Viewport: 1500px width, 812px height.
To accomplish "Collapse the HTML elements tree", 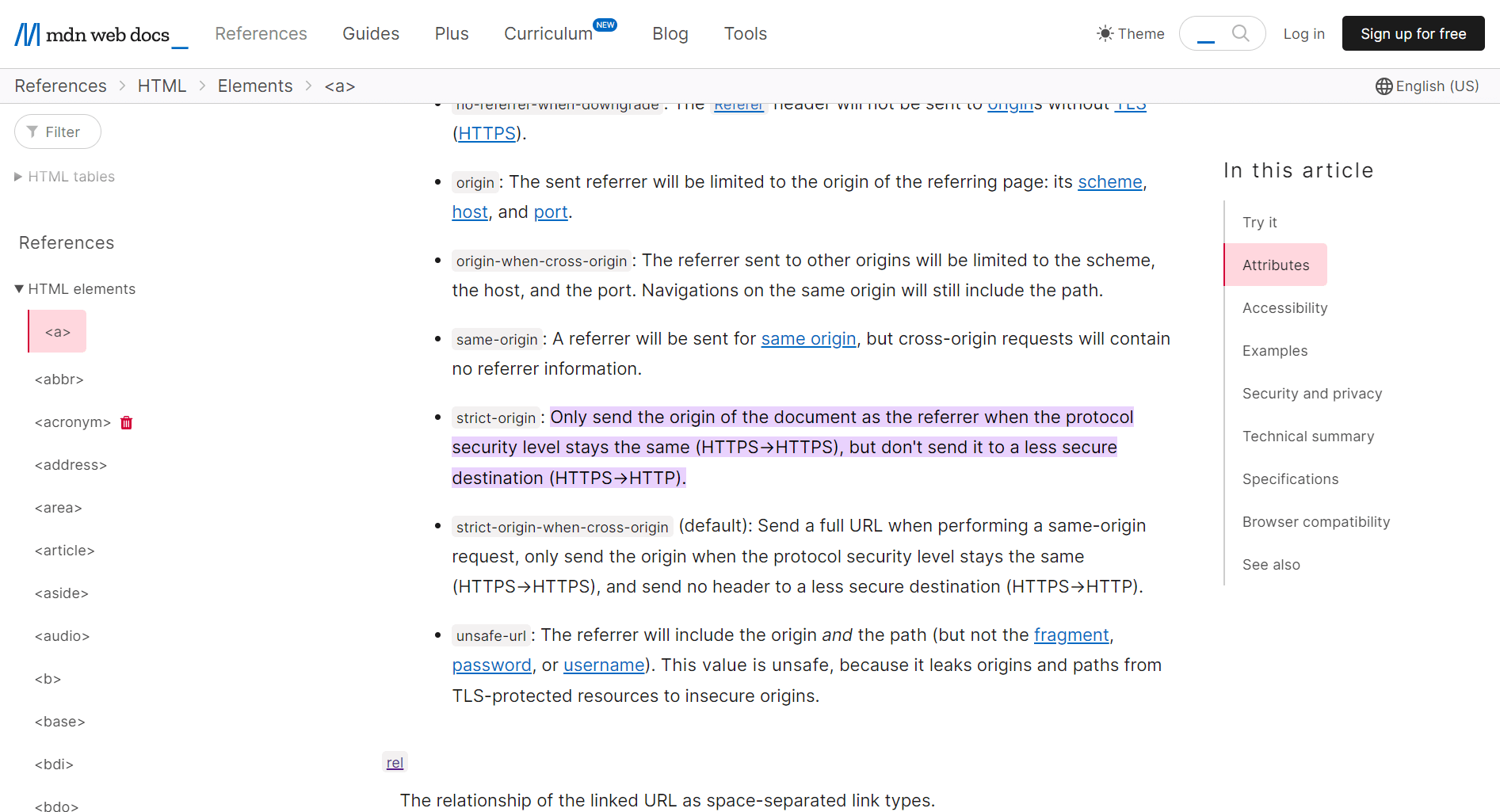I will [x=19, y=288].
